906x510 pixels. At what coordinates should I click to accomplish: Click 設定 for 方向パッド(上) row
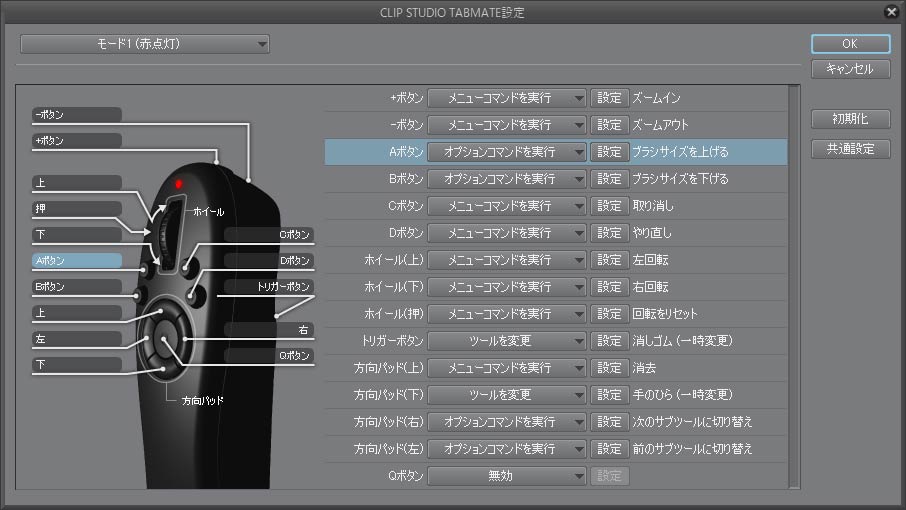(x=610, y=368)
